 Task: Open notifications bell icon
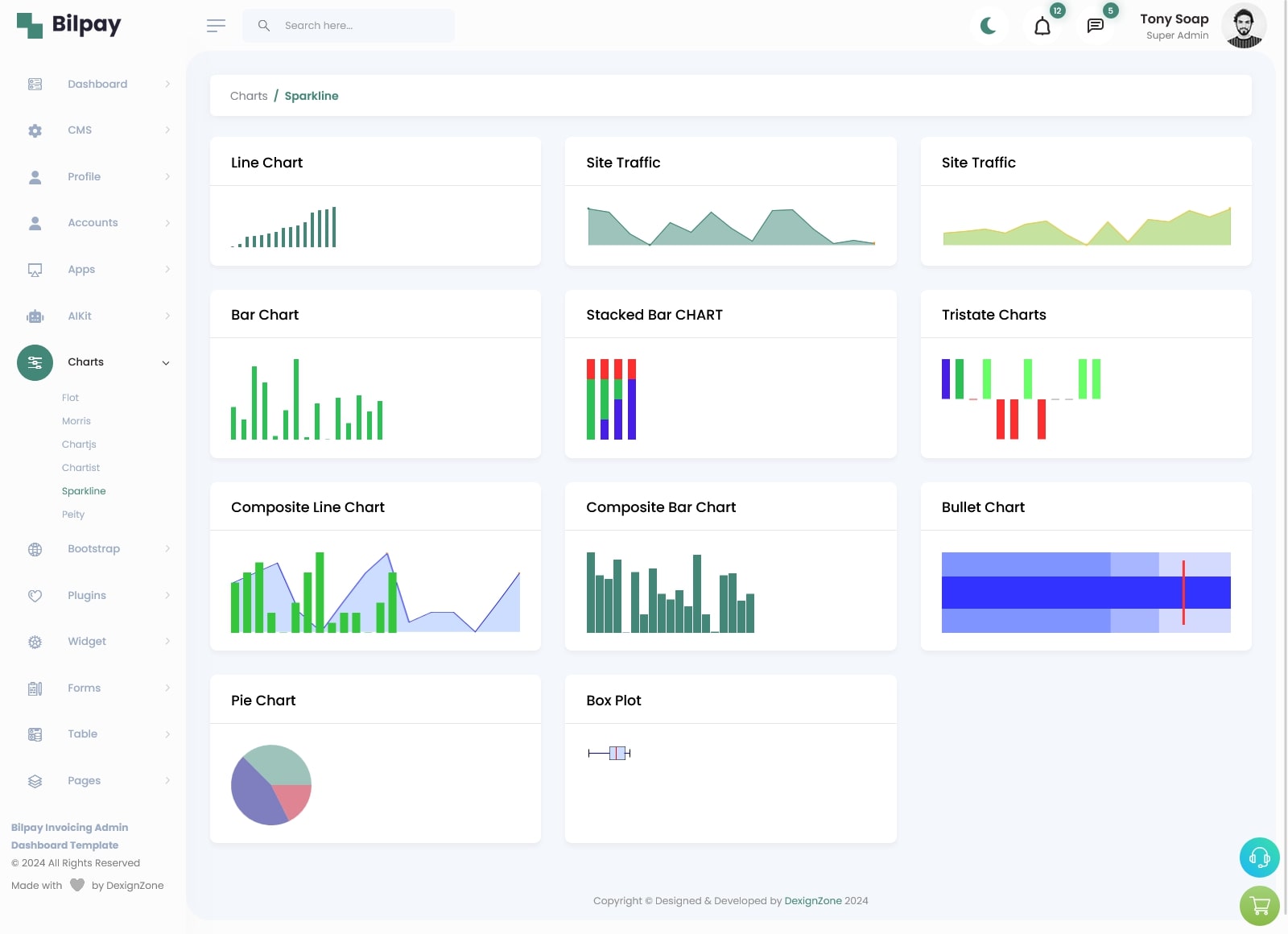(x=1042, y=27)
